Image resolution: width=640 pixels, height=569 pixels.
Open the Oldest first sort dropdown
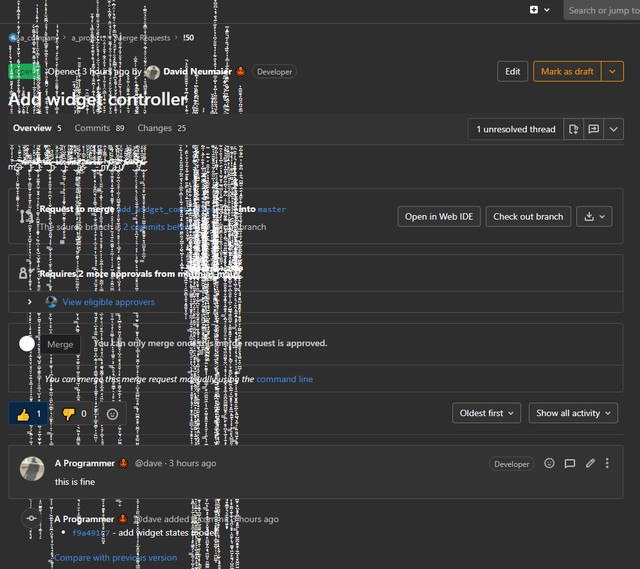click(486, 413)
